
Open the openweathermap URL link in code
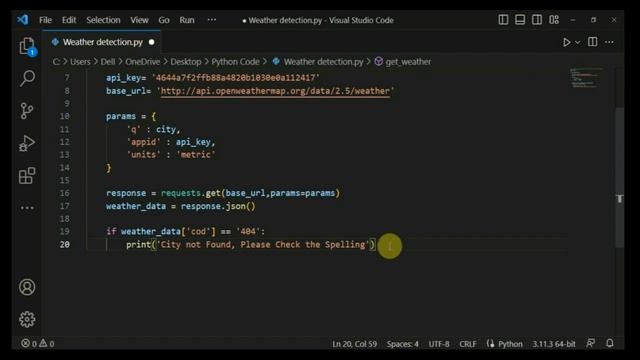point(276,91)
